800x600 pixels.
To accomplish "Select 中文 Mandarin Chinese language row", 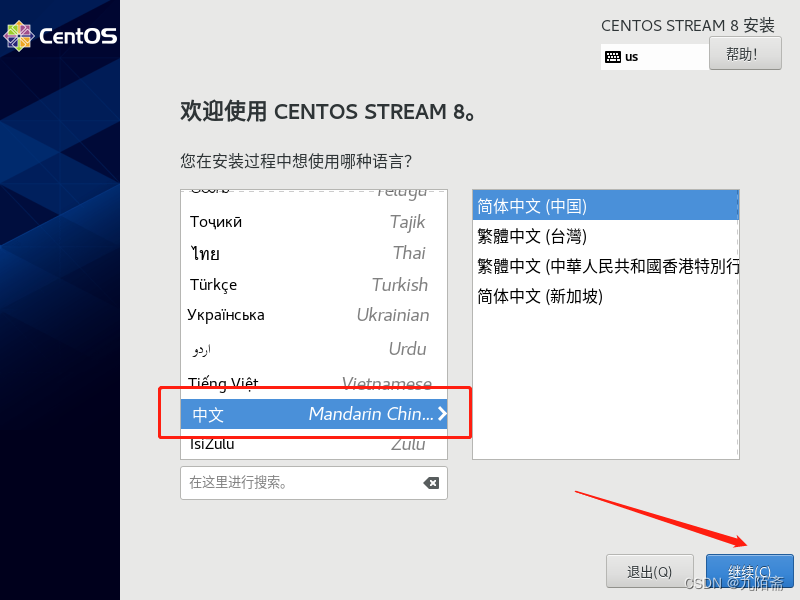I will (314, 414).
